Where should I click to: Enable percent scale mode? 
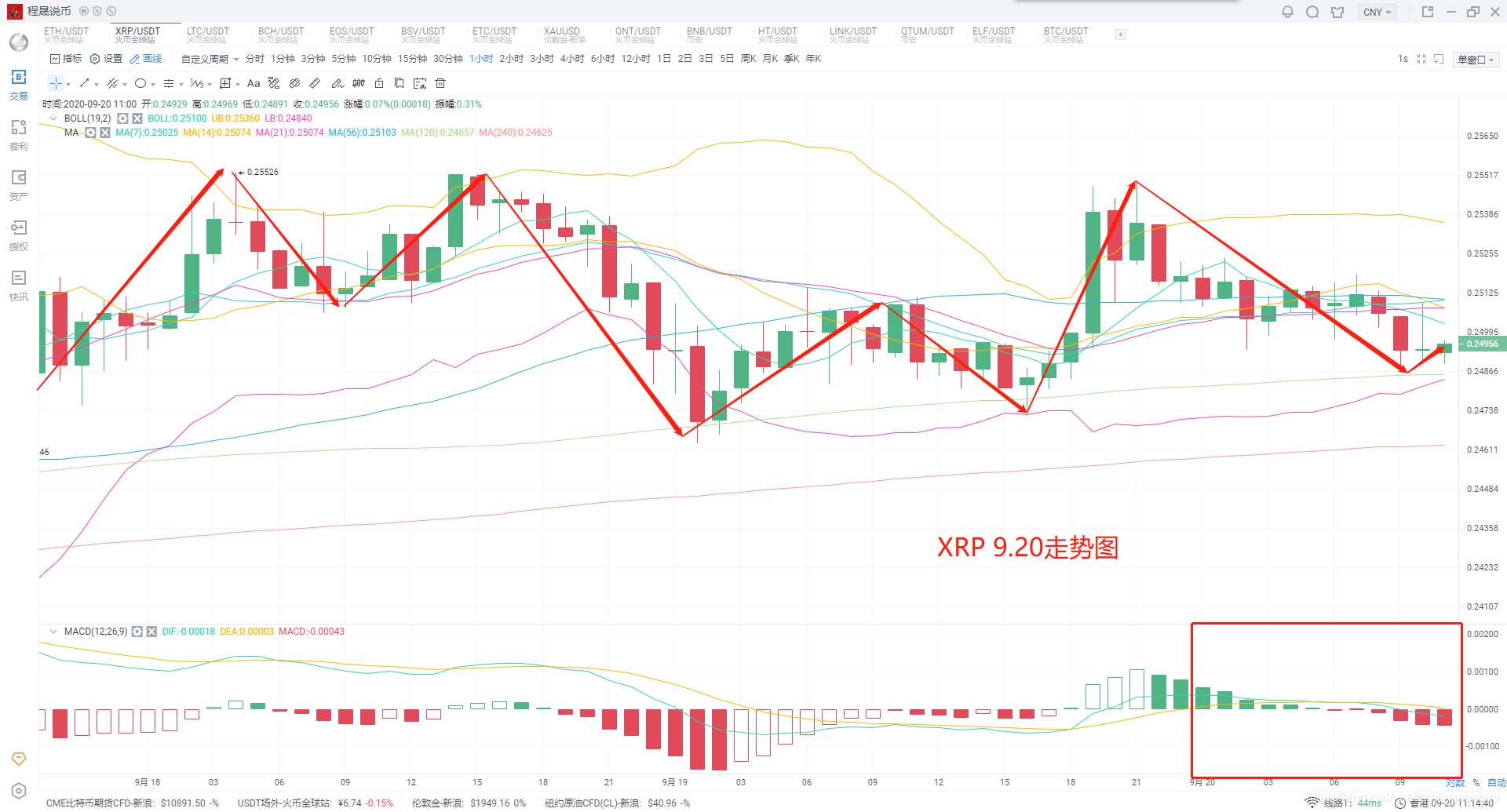[1476, 783]
